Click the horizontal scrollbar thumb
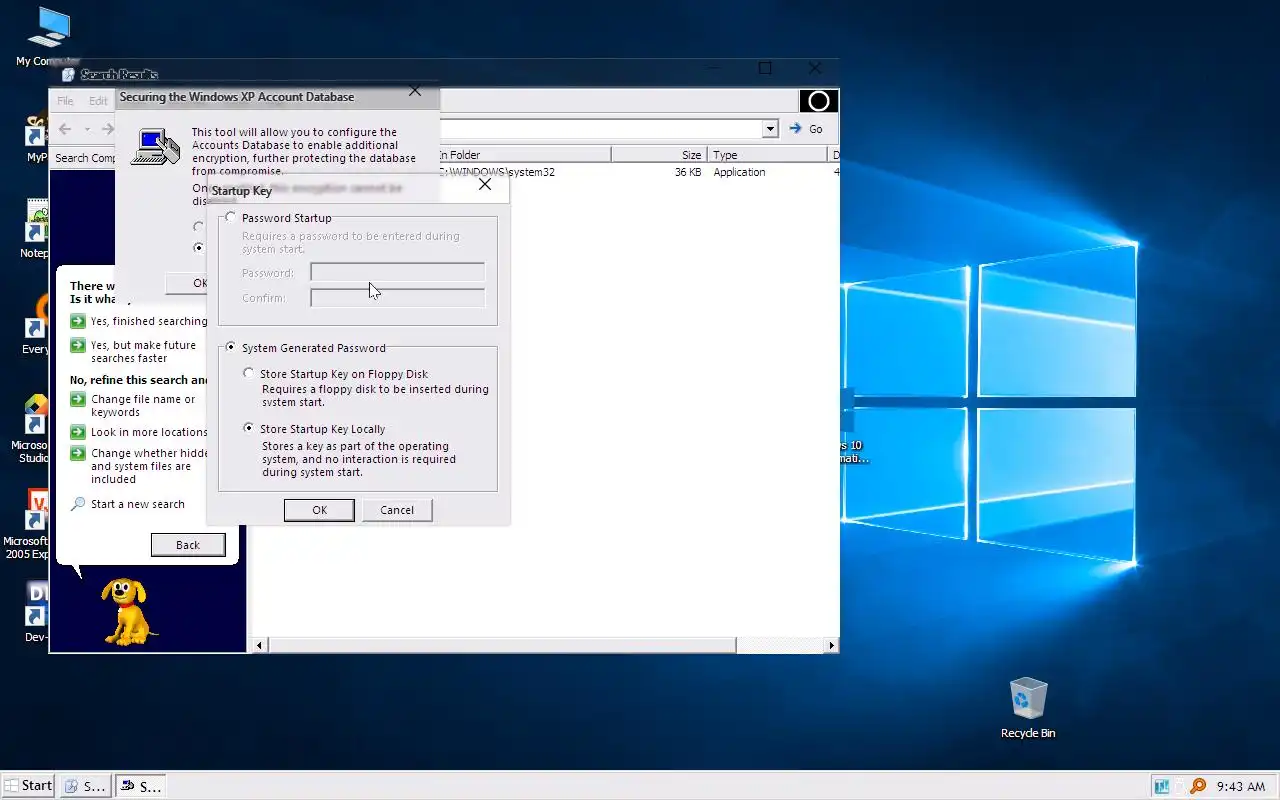1280x800 pixels. [x=501, y=646]
